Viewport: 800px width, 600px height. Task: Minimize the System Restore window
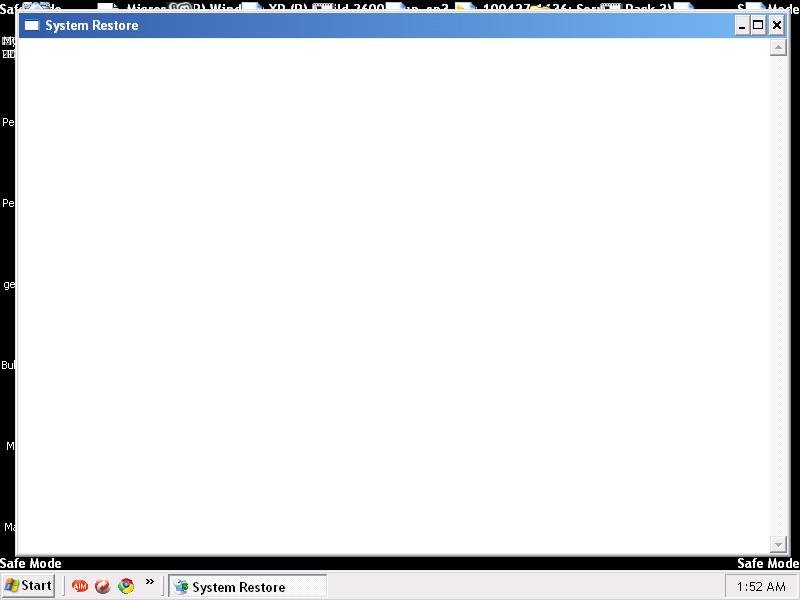pyautogui.click(x=742, y=26)
